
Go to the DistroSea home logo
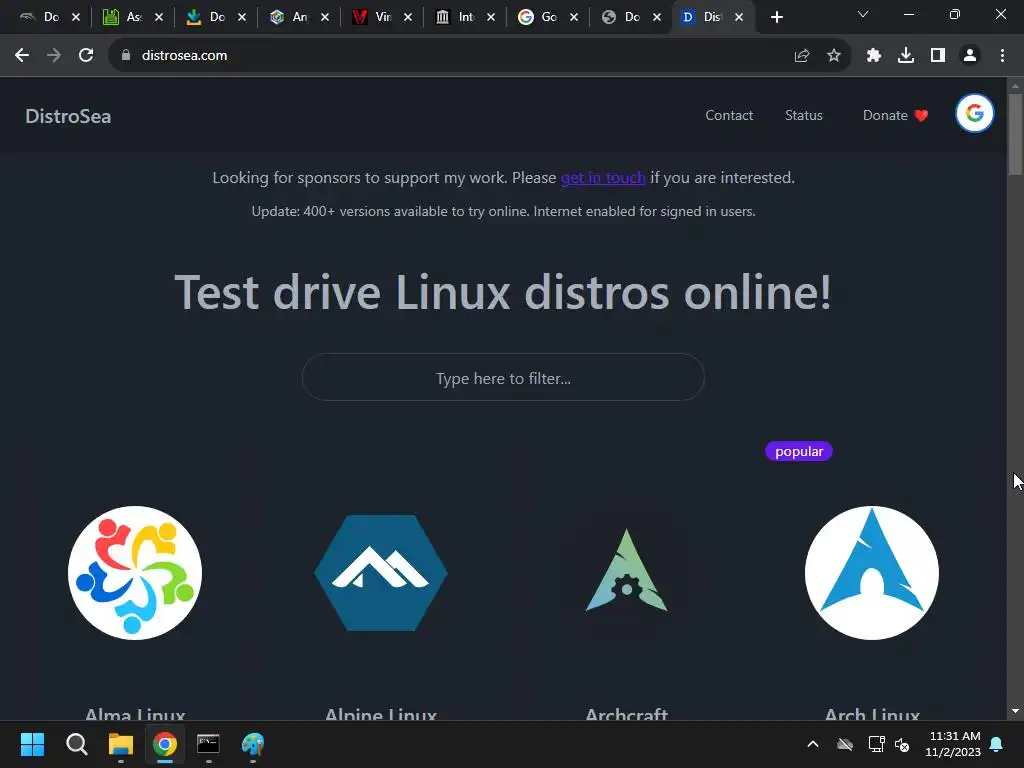pos(68,116)
